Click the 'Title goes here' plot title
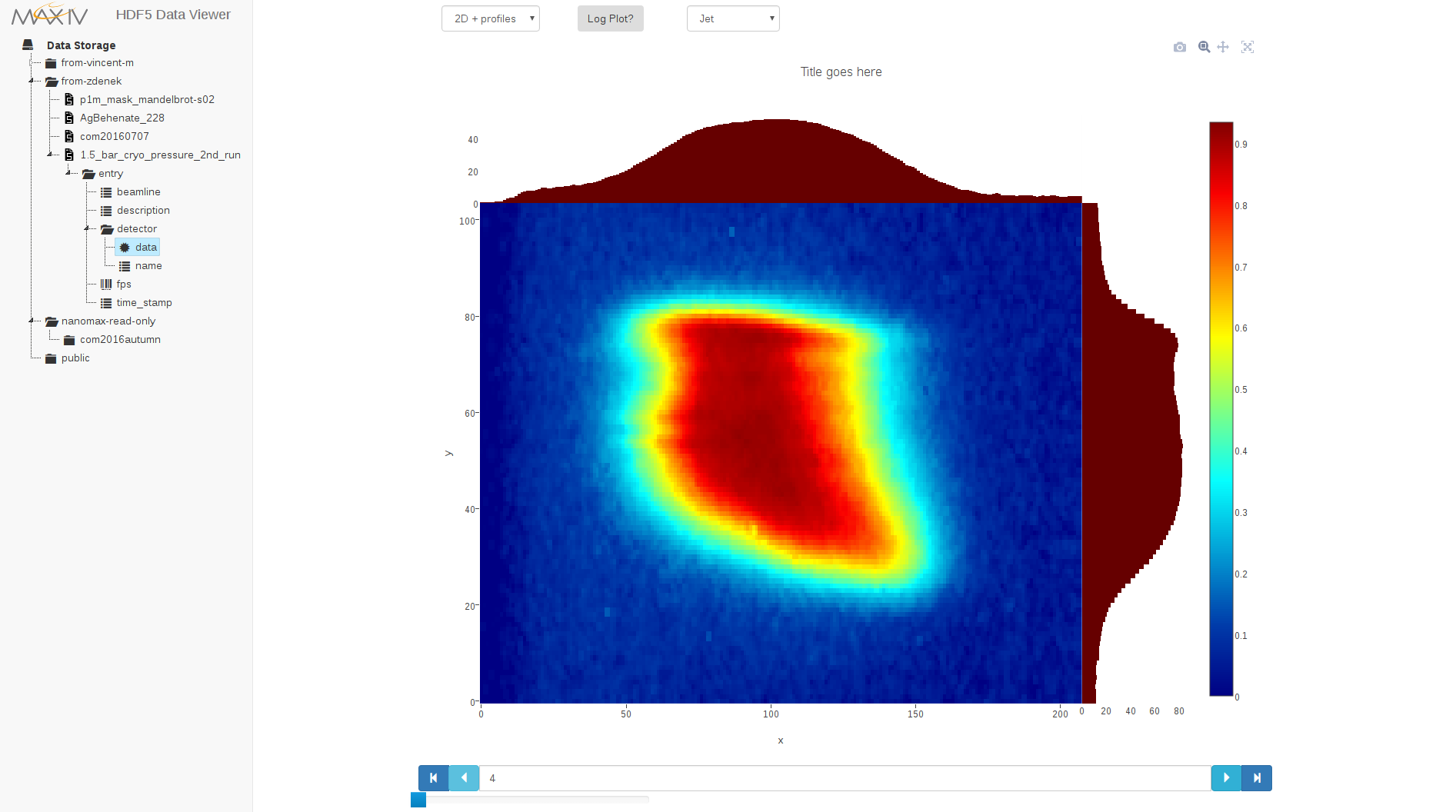Image resolution: width=1456 pixels, height=812 pixels. 841,72
